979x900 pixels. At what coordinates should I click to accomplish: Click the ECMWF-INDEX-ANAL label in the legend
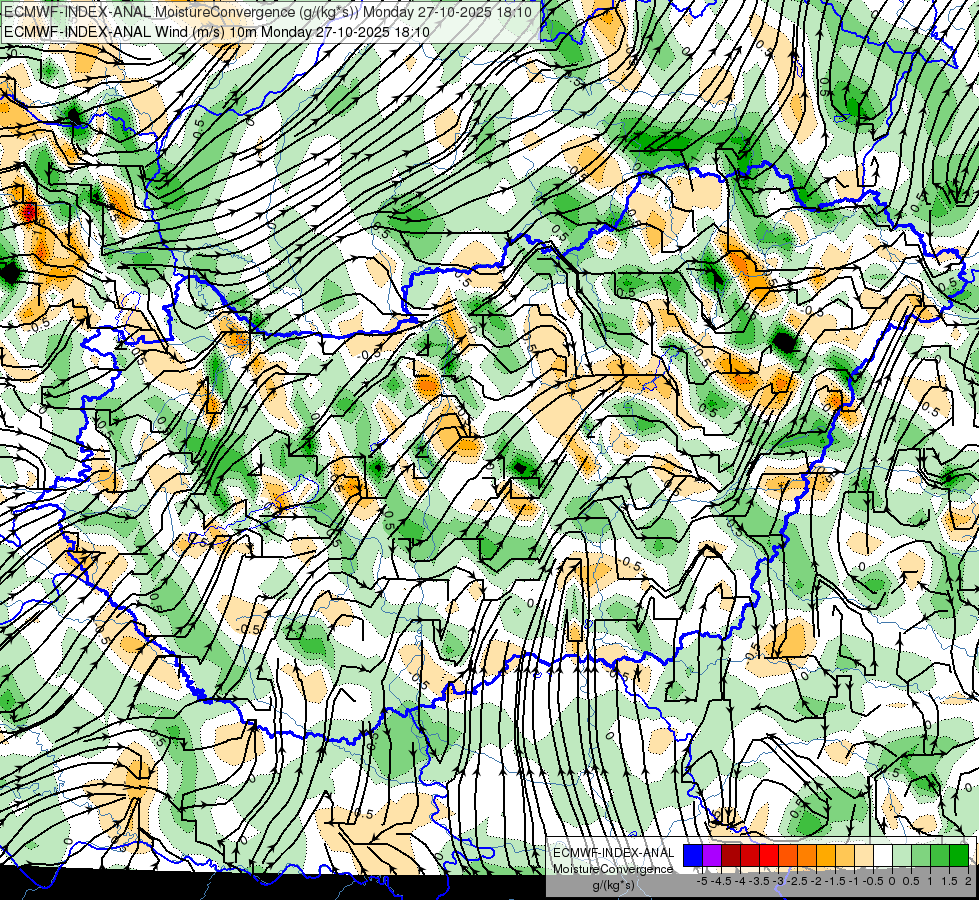(613, 853)
